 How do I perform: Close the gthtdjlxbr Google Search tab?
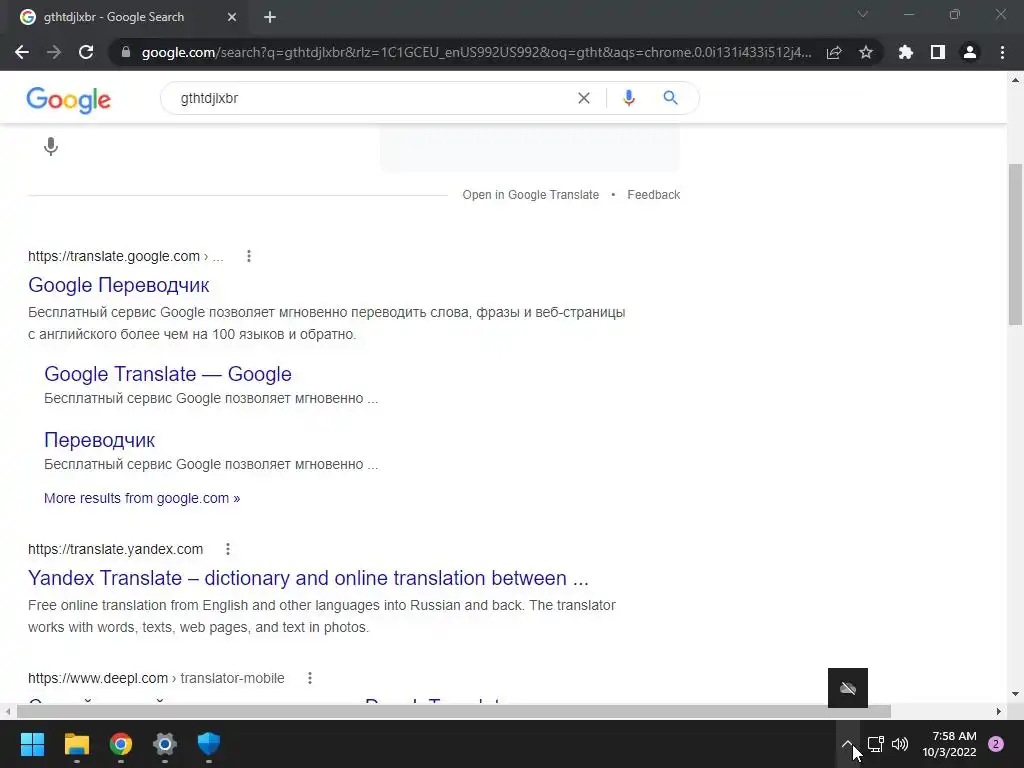232,18
